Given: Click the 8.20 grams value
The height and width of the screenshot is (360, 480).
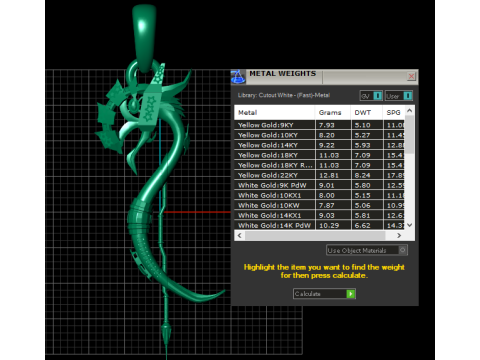Looking at the screenshot, I should pyautogui.click(x=327, y=135).
